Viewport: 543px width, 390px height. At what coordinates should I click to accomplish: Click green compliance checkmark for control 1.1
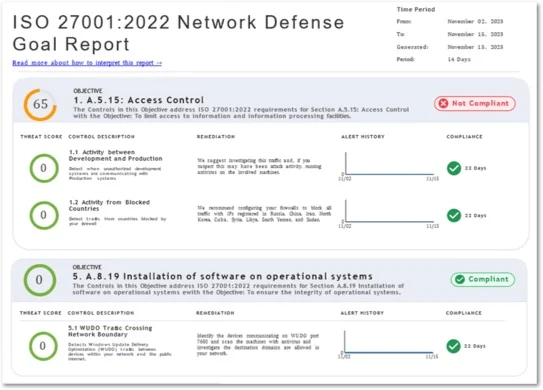454,168
